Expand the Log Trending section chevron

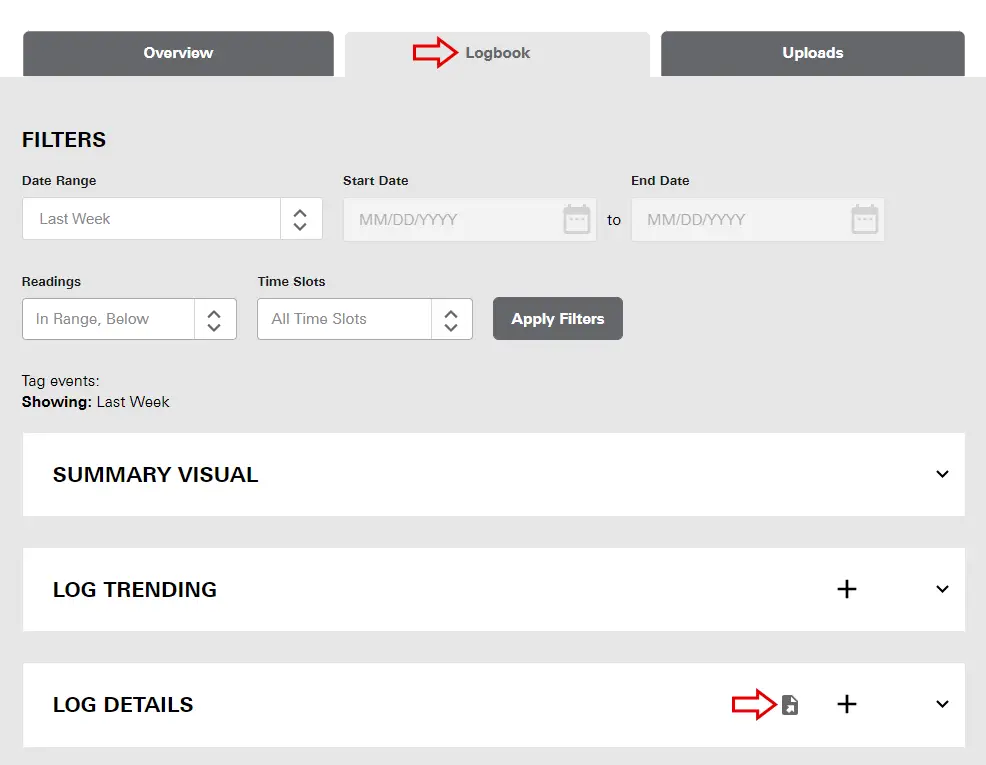pos(942,589)
